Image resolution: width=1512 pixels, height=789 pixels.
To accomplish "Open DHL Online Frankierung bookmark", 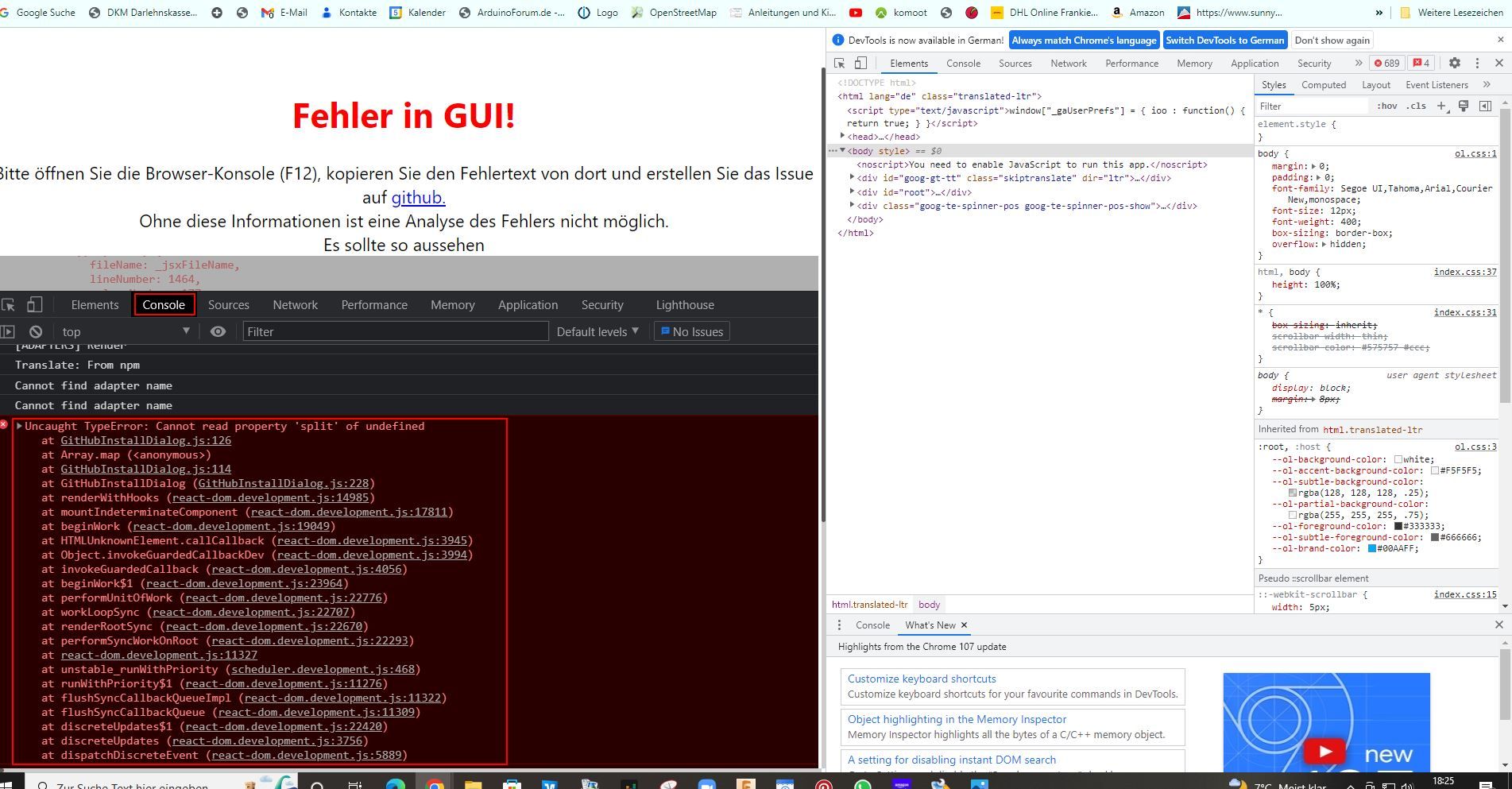I will coord(1044,13).
